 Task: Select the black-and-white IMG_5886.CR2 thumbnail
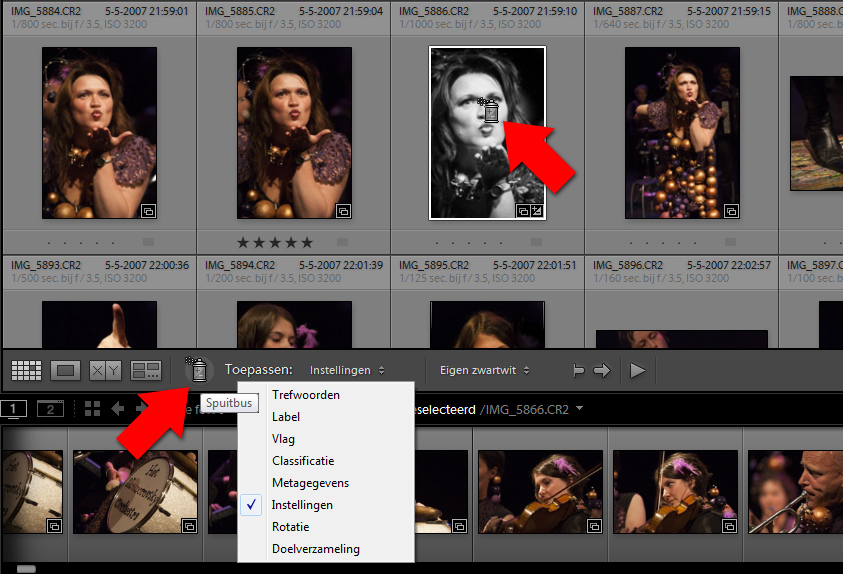486,132
